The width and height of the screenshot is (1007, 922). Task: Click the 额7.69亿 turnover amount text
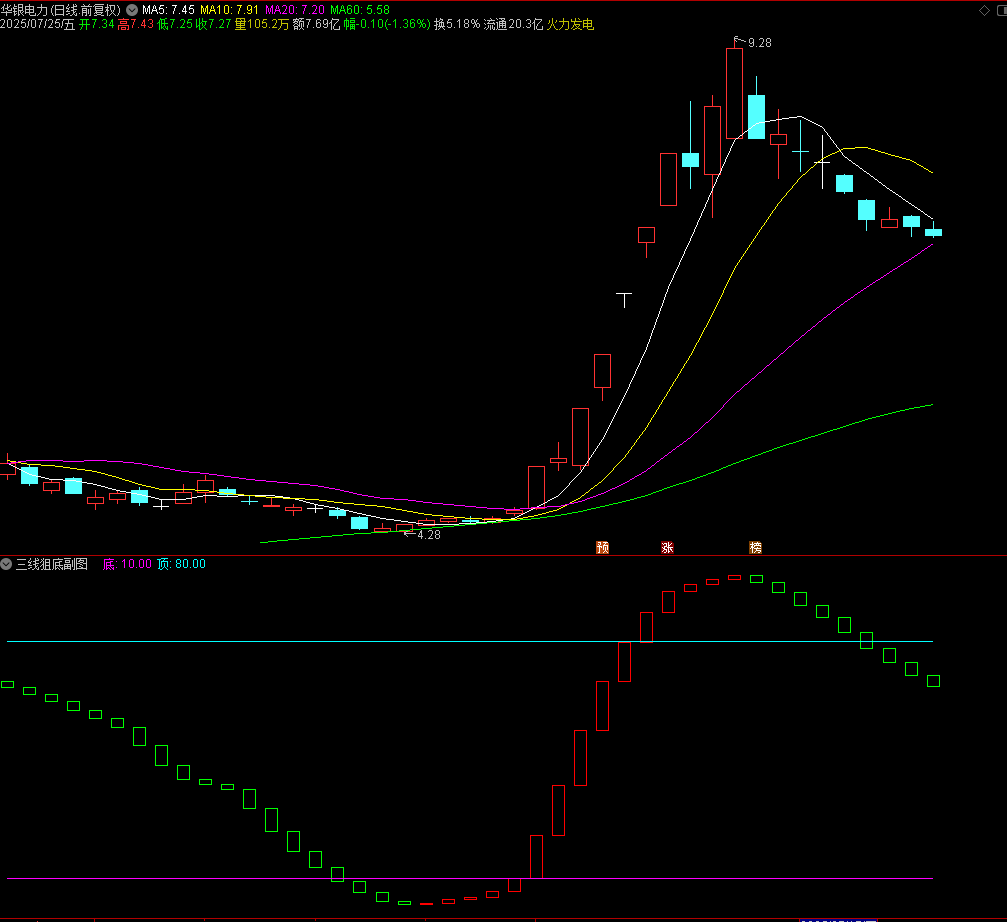tap(316, 24)
